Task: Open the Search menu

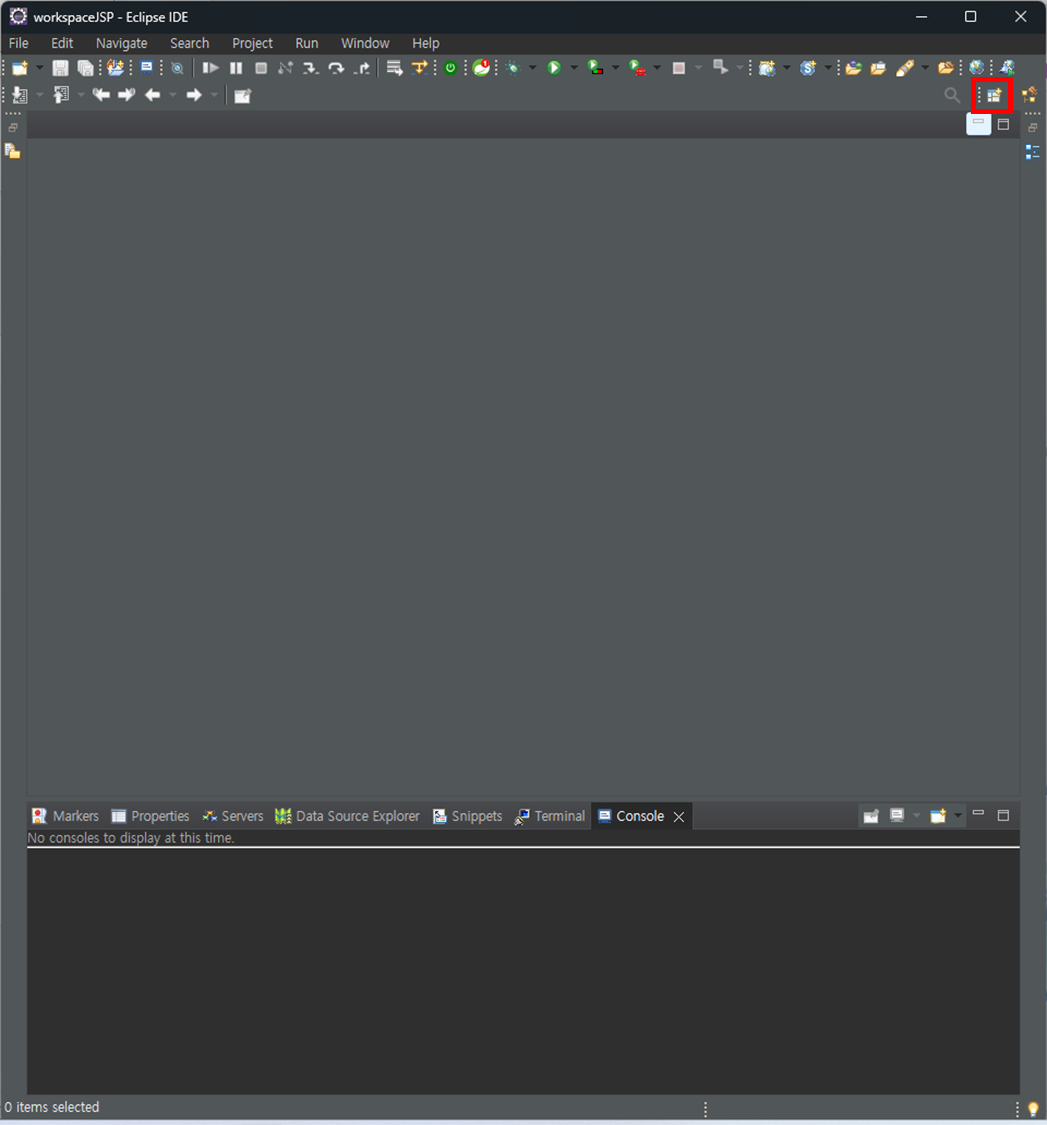Action: pyautogui.click(x=189, y=43)
